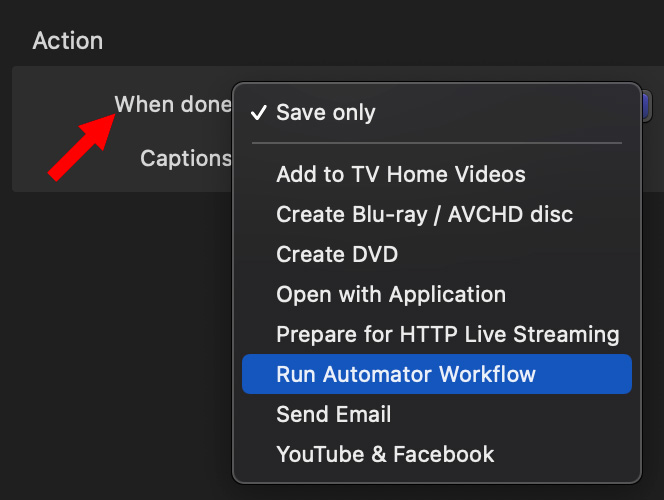Choose the Create DVD action
This screenshot has width=664, height=500.
click(437, 254)
